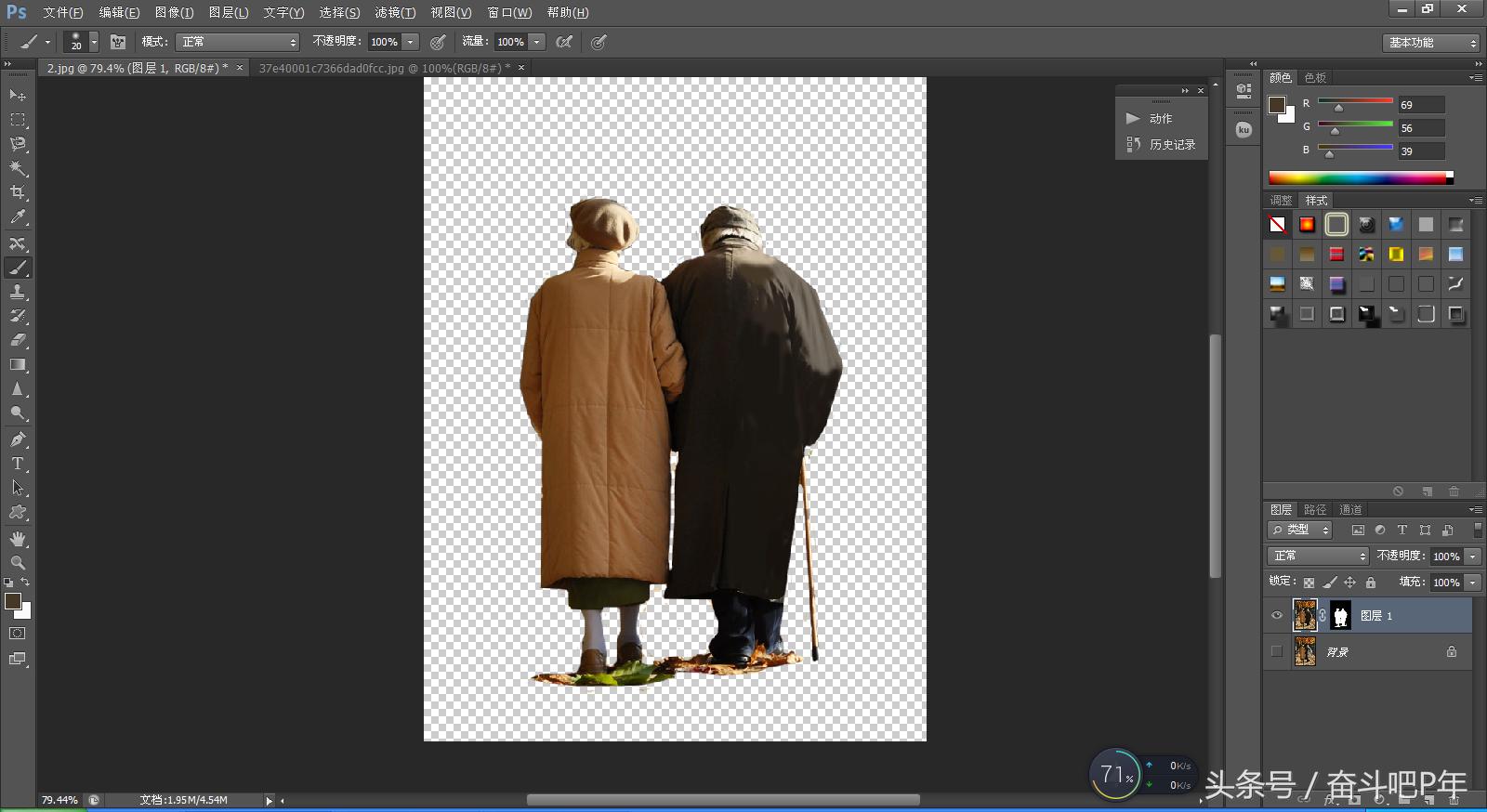Choose the Horizontal Type tool

coord(18,464)
